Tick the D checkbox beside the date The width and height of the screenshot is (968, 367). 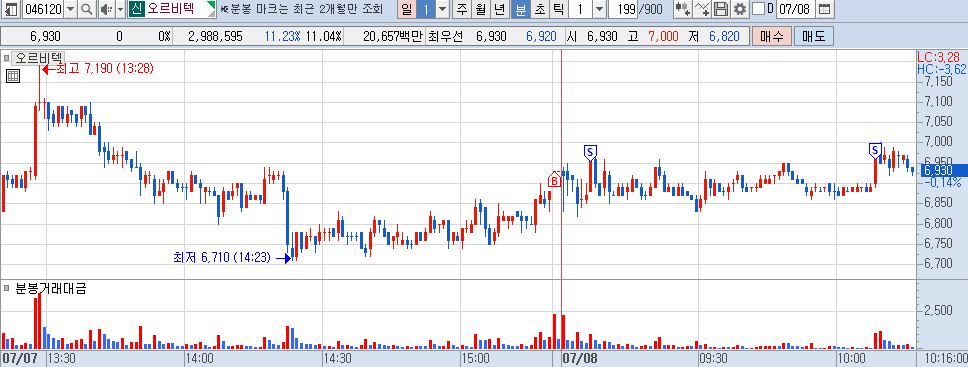click(x=759, y=9)
